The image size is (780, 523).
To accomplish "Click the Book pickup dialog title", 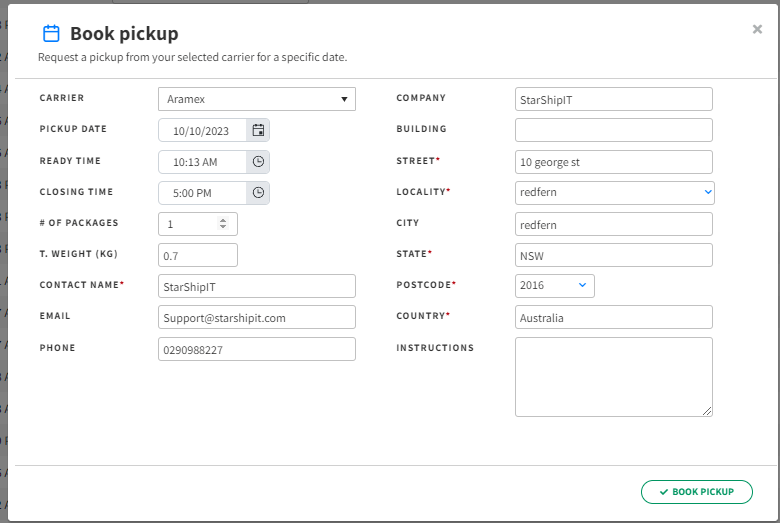I will click(x=124, y=33).
